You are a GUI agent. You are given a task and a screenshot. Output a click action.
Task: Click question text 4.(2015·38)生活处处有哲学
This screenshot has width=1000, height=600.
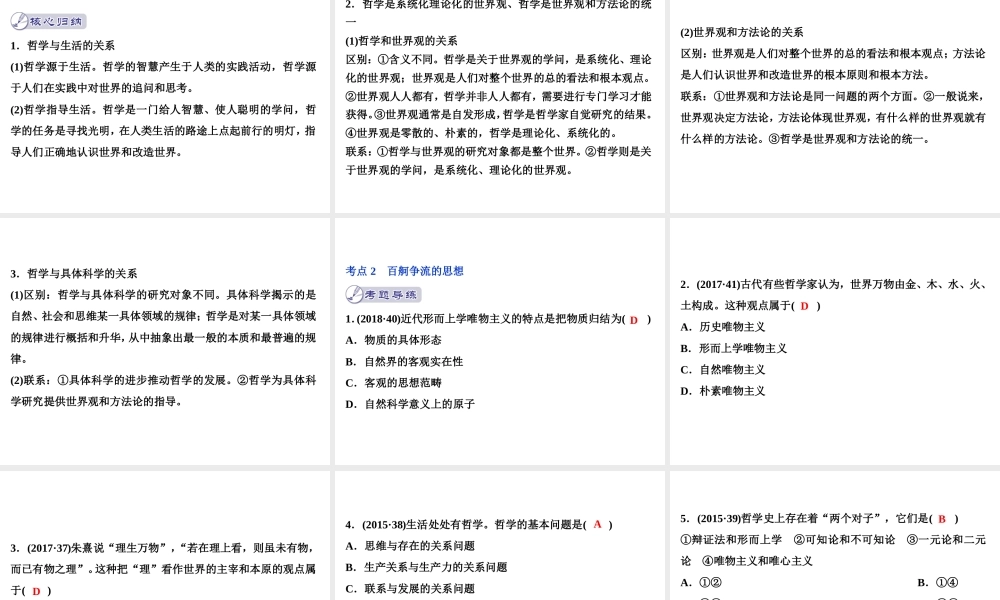click(x=479, y=524)
